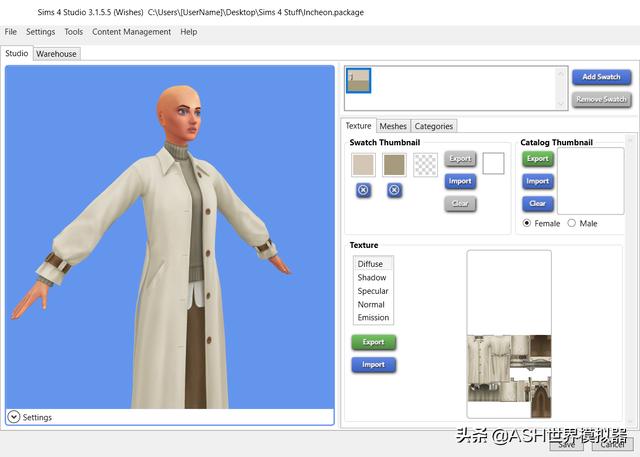Select Normal in the texture list
This screenshot has width=640, height=457.
click(371, 305)
